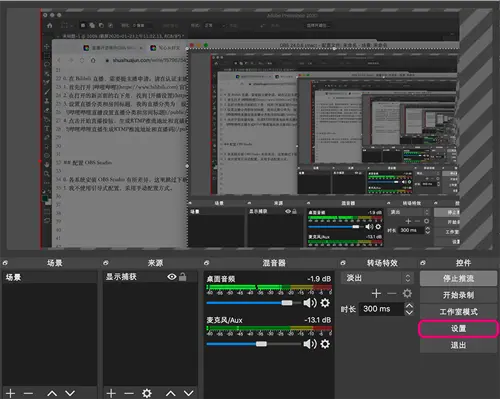Click the 场景 panel title

click(x=55, y=263)
